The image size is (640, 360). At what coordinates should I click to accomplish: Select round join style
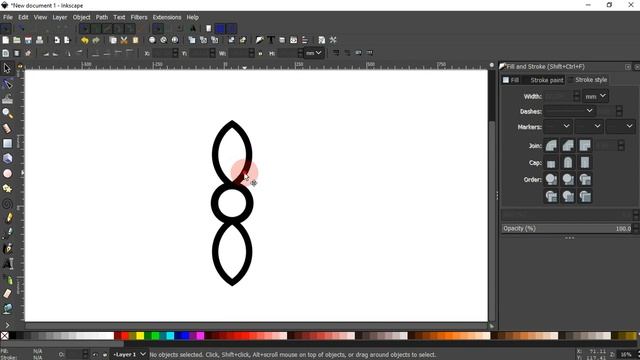pyautogui.click(x=551, y=146)
